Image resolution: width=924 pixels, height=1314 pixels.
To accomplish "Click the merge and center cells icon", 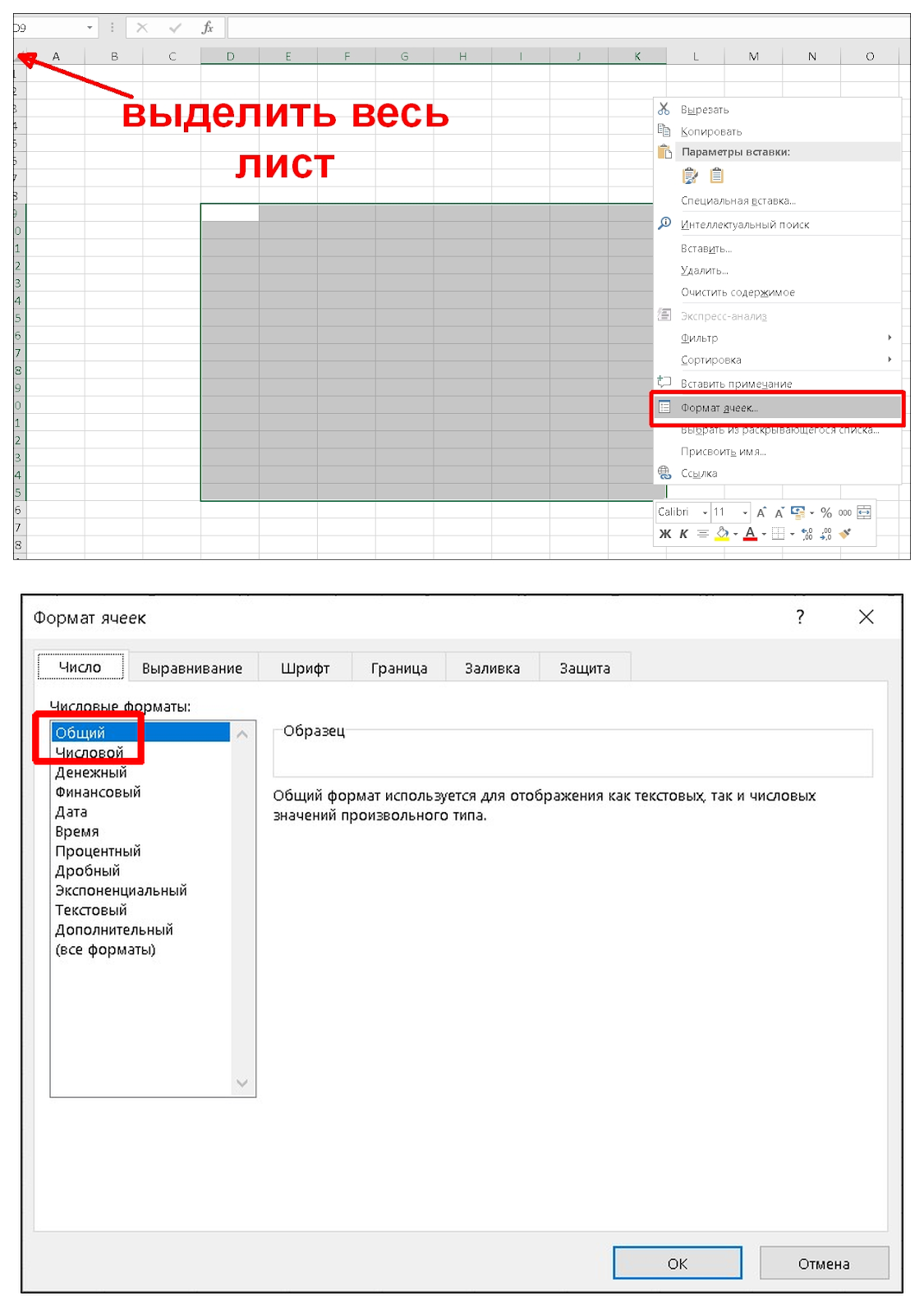I will [x=864, y=512].
